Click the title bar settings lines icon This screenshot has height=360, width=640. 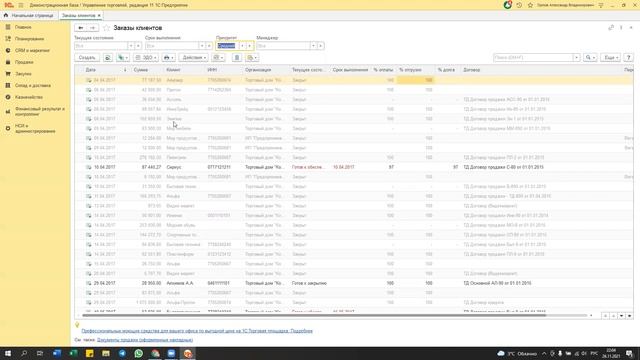pos(601,5)
